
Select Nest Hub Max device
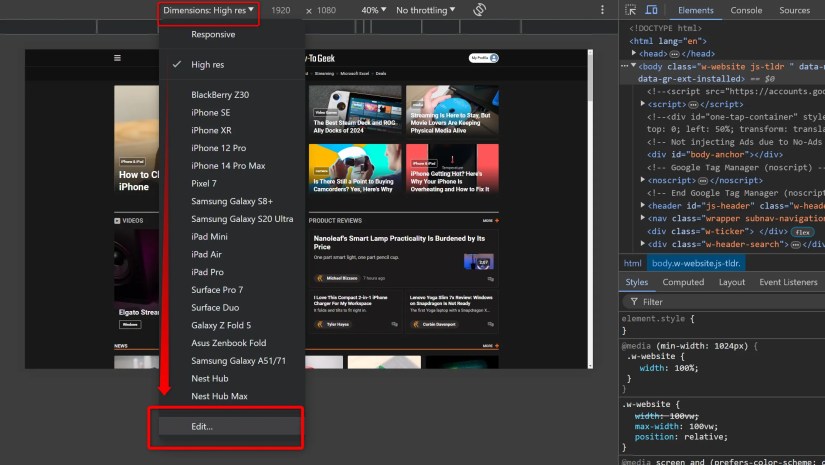219,396
